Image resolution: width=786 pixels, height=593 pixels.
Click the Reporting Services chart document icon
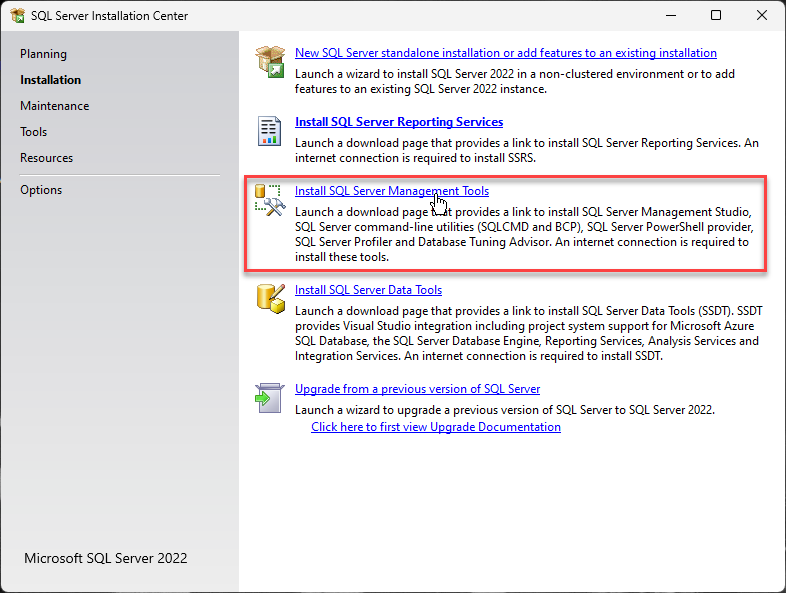click(x=270, y=131)
